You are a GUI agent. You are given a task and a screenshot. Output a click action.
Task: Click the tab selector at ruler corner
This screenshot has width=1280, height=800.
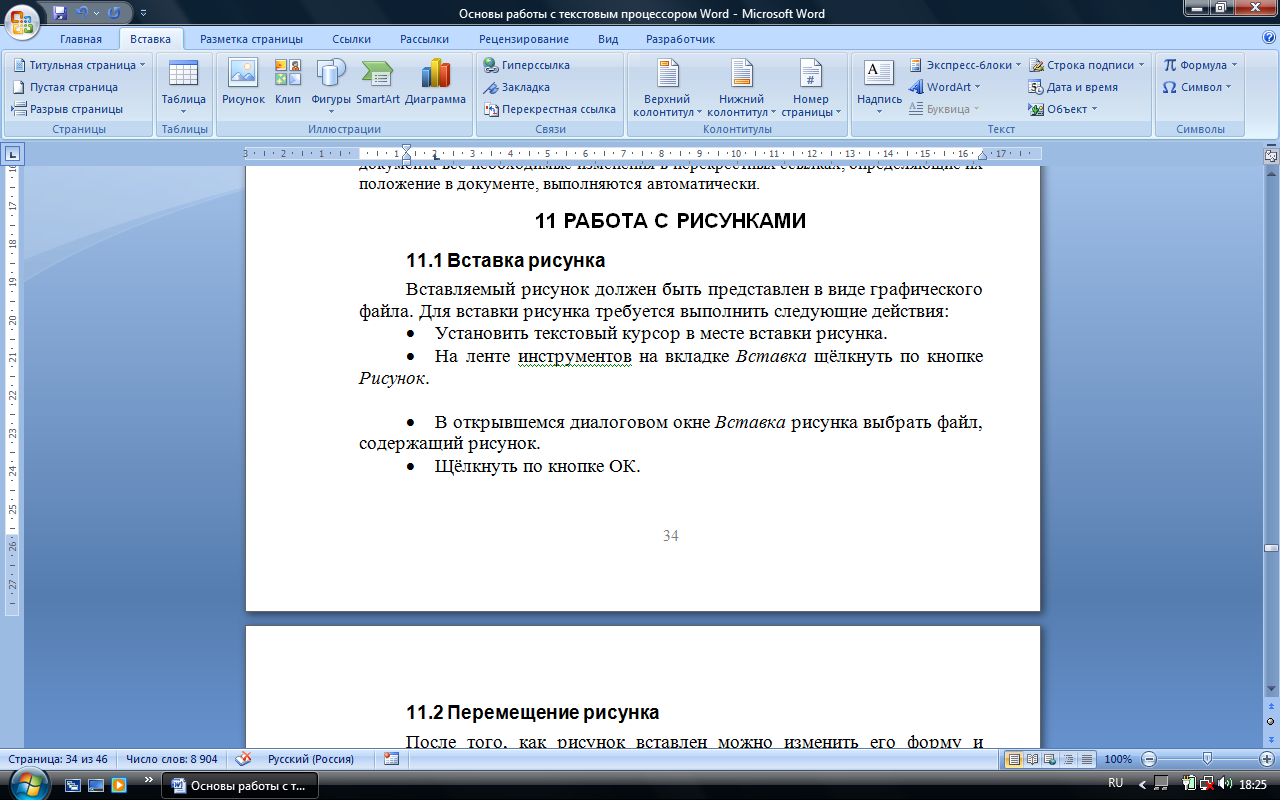[x=13, y=154]
